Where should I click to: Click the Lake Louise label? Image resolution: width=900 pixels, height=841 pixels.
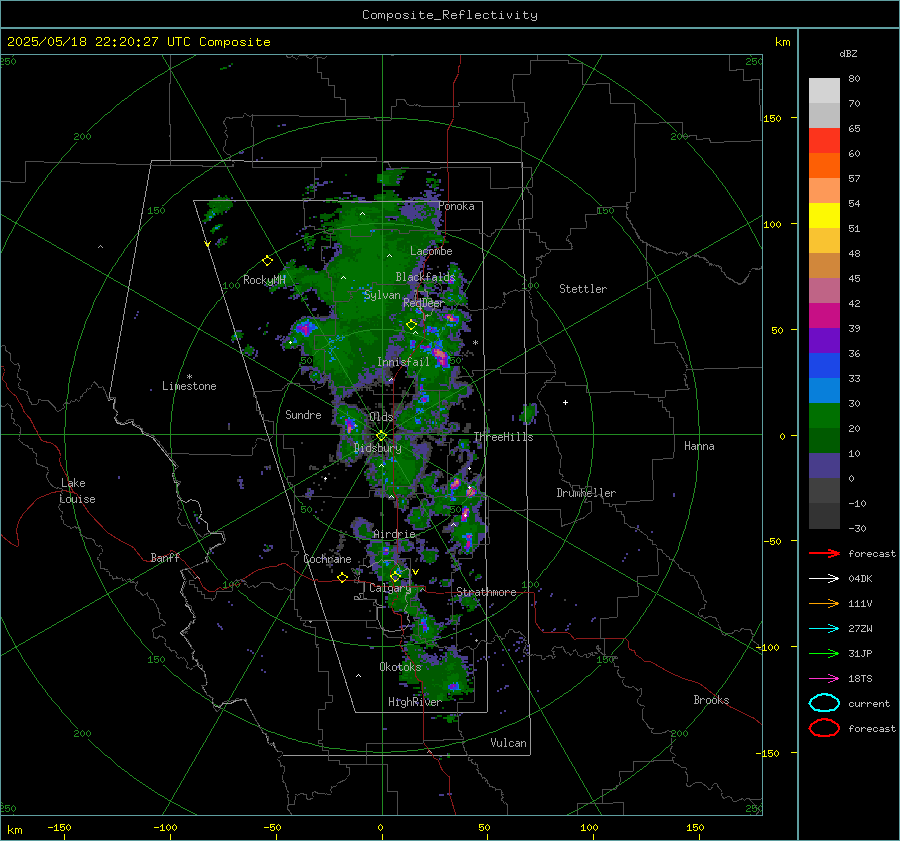pyautogui.click(x=77, y=491)
